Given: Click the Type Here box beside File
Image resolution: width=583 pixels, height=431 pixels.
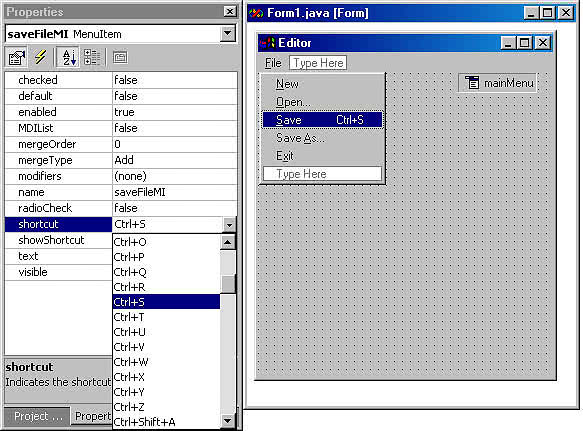Looking at the screenshot, I should [318, 63].
